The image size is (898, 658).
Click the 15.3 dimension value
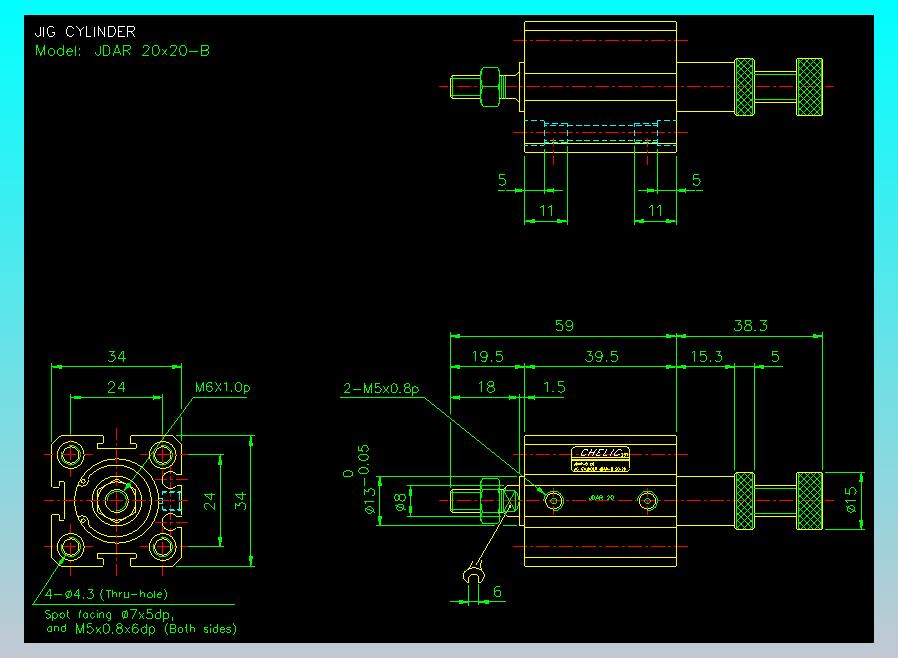coord(706,356)
